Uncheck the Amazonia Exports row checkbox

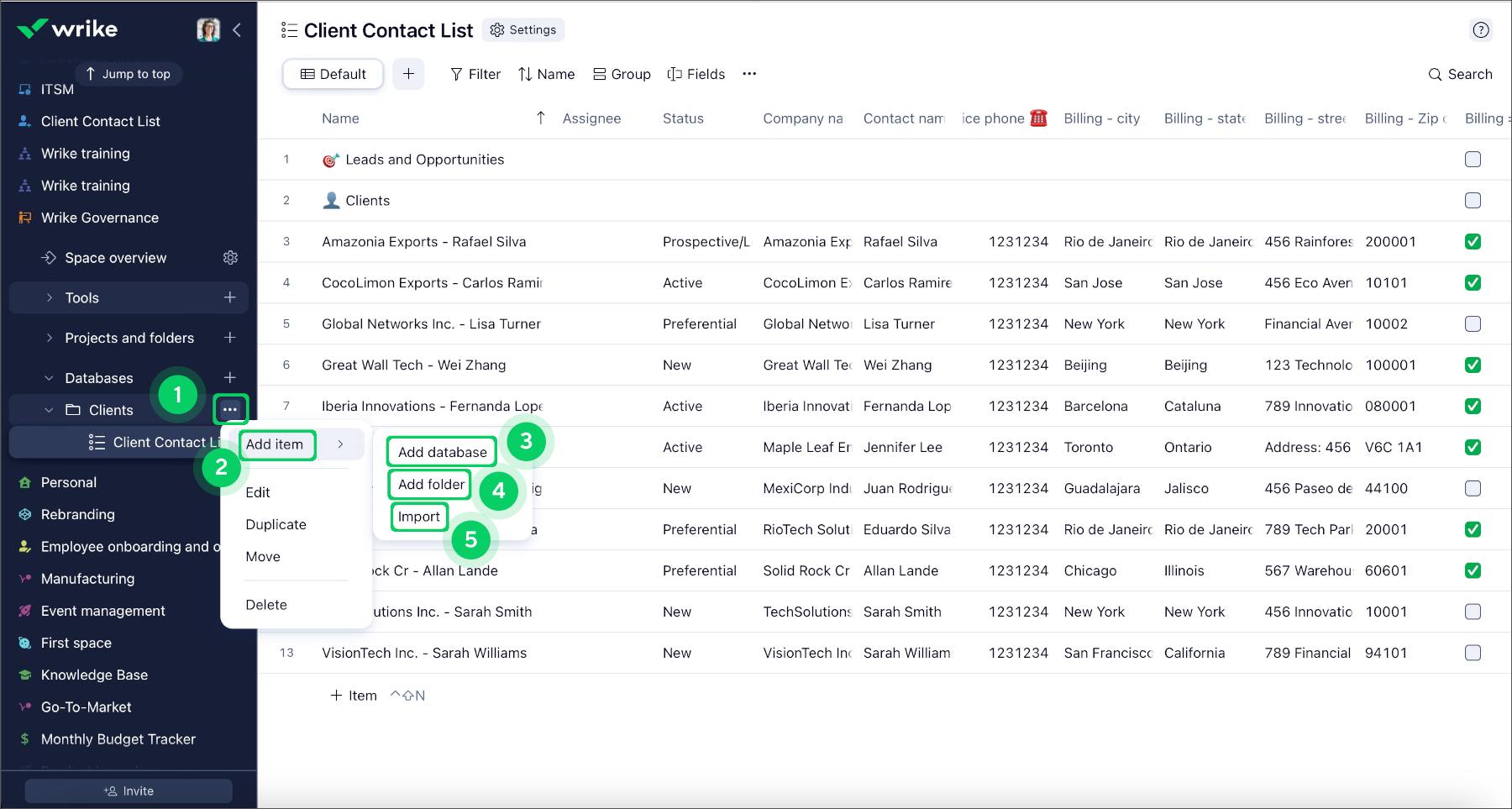[x=1473, y=241]
